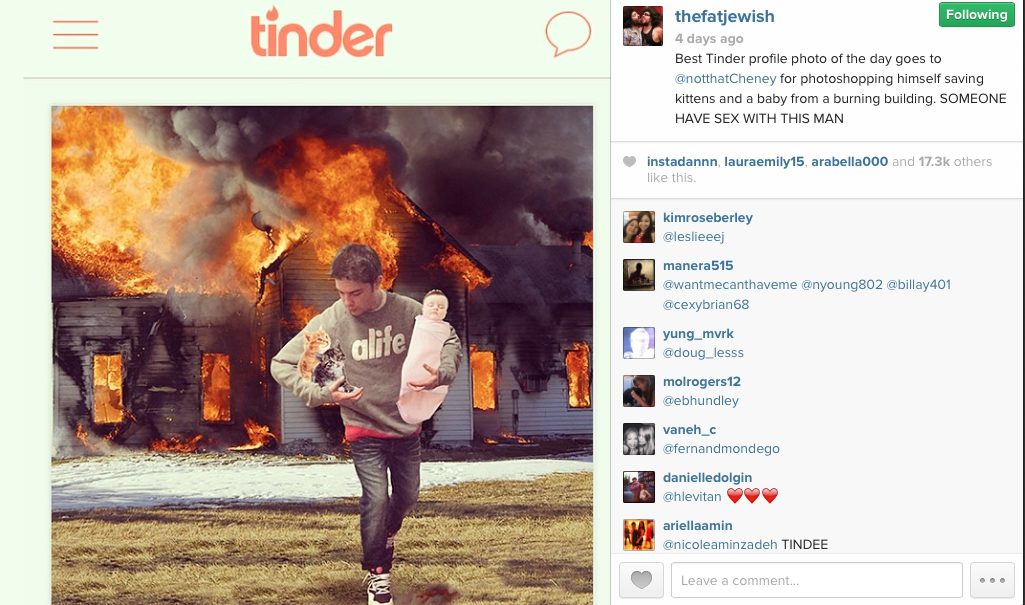Open the thefatjewish username link
The image size is (1025, 605).
(724, 16)
